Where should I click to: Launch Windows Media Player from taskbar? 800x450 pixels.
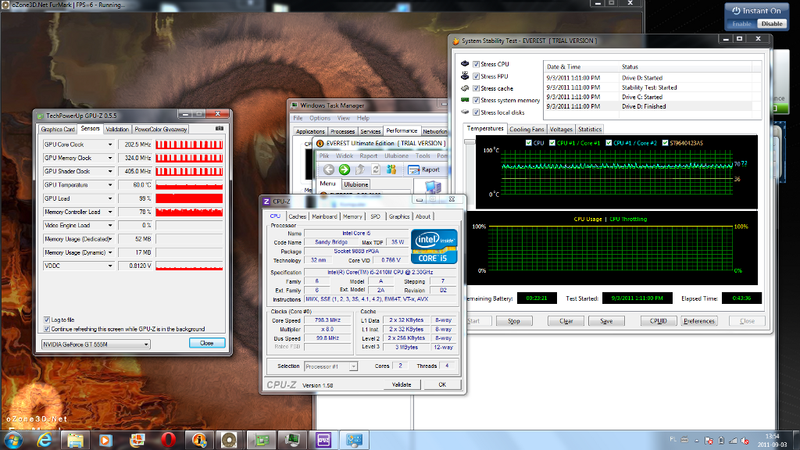point(106,440)
